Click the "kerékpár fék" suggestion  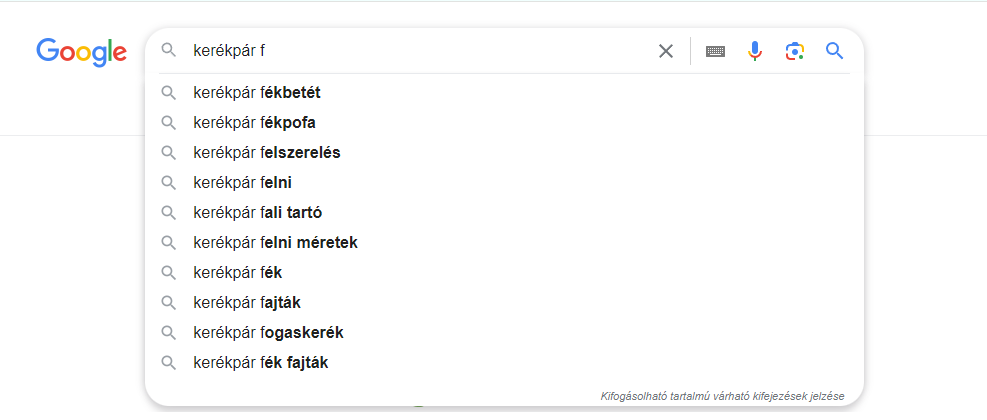pyautogui.click(x=238, y=273)
